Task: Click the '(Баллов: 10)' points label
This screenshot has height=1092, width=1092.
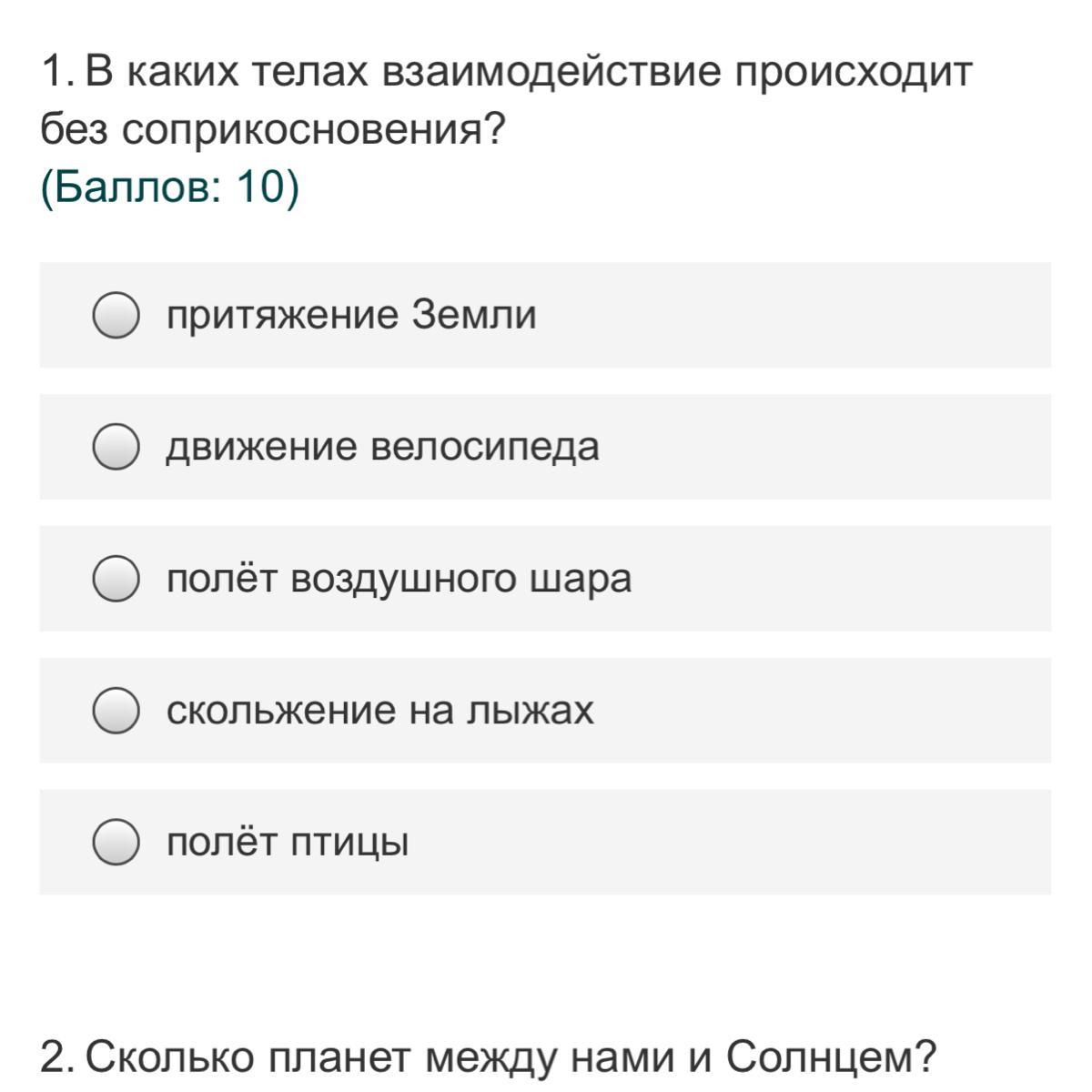Action: (x=170, y=188)
